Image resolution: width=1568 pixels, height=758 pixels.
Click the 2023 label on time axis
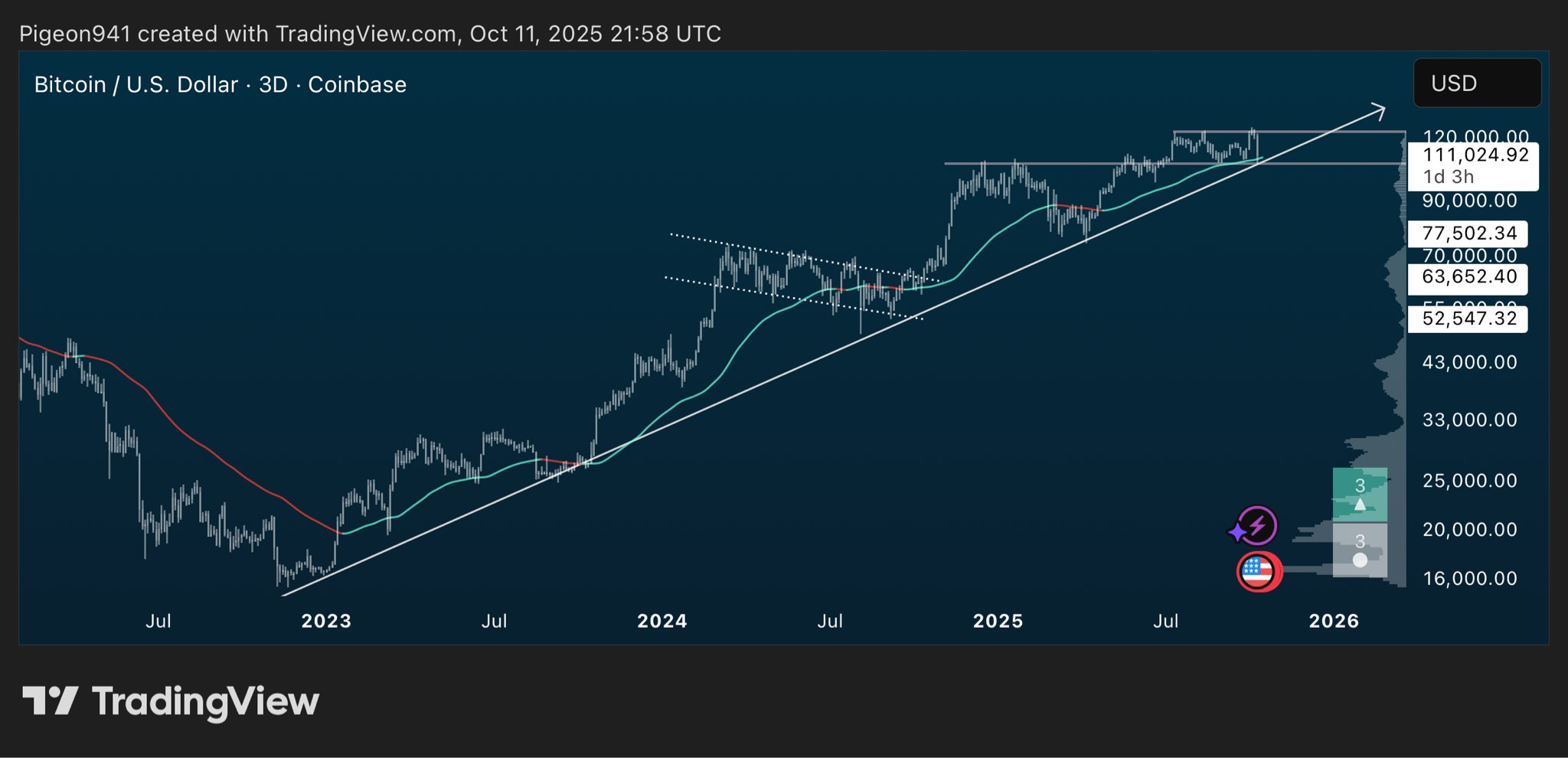coord(326,621)
